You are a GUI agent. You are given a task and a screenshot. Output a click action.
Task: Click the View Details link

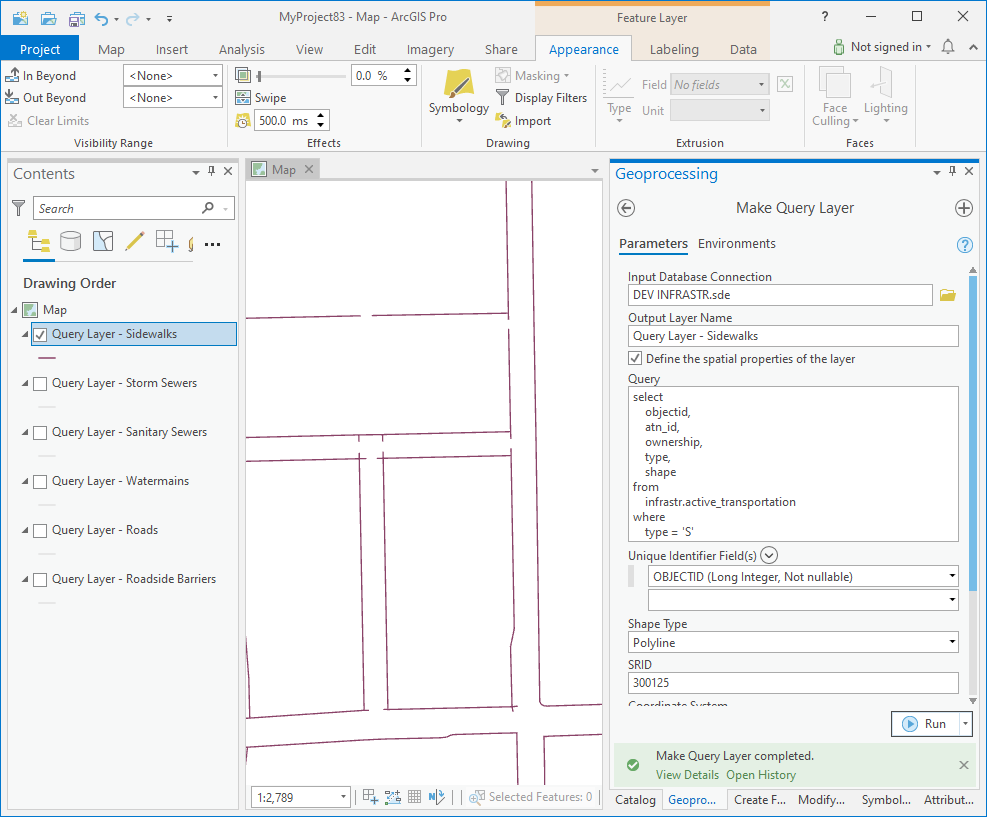click(687, 775)
